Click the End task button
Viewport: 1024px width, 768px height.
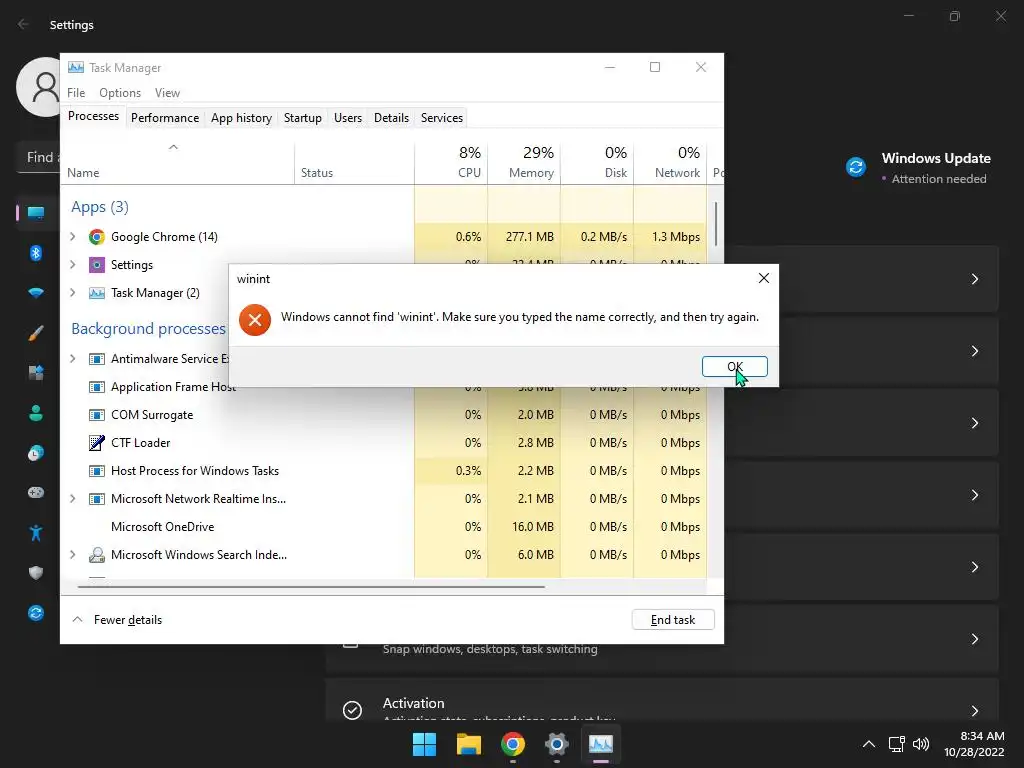pos(673,620)
